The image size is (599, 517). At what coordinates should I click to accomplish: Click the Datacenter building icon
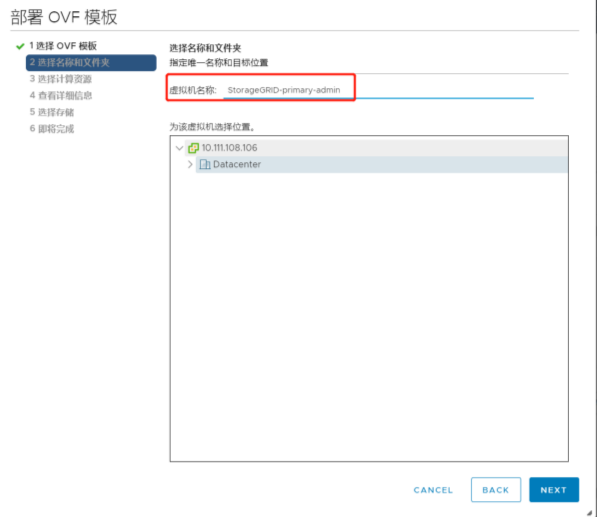coord(205,164)
